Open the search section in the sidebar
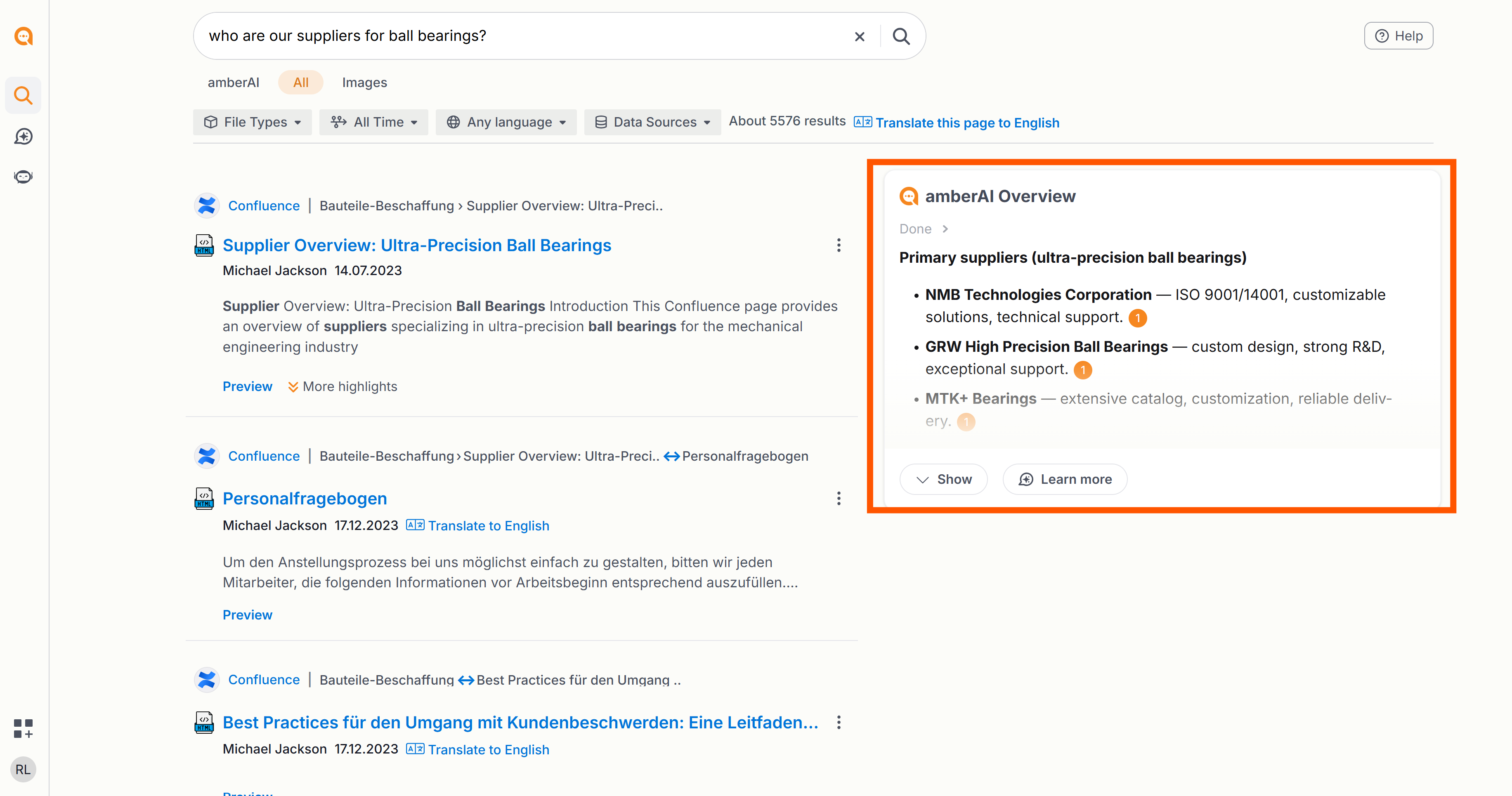Screen dimensions: 1512x796 point(24,95)
